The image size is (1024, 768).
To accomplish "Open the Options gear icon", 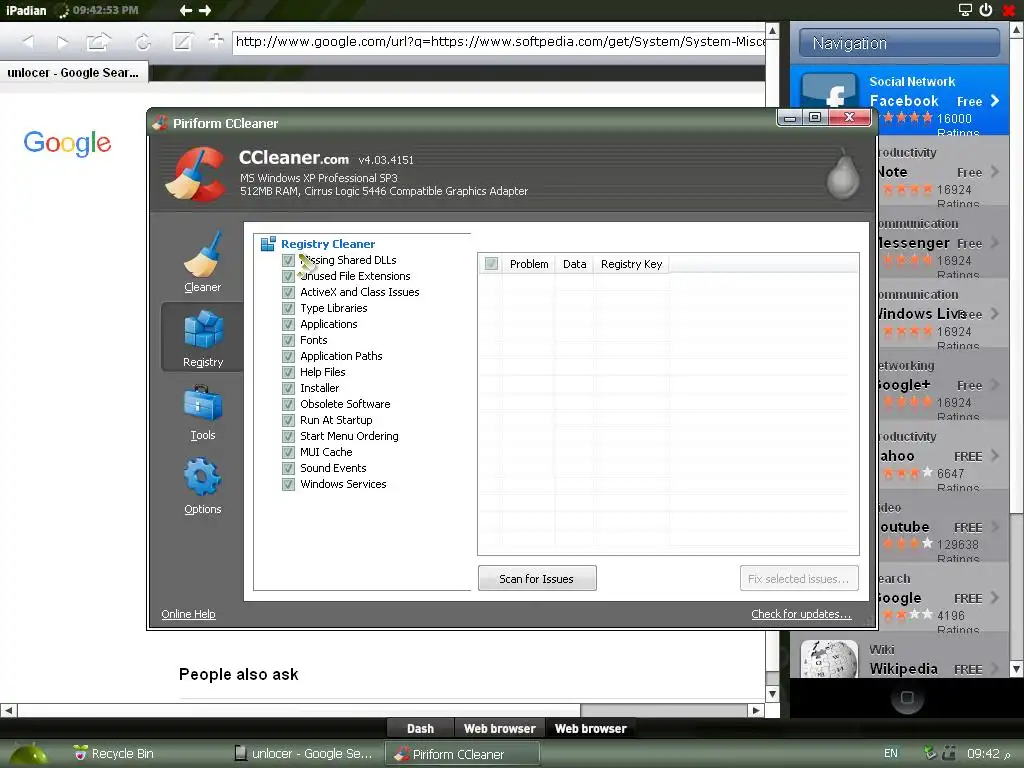I will click(202, 477).
